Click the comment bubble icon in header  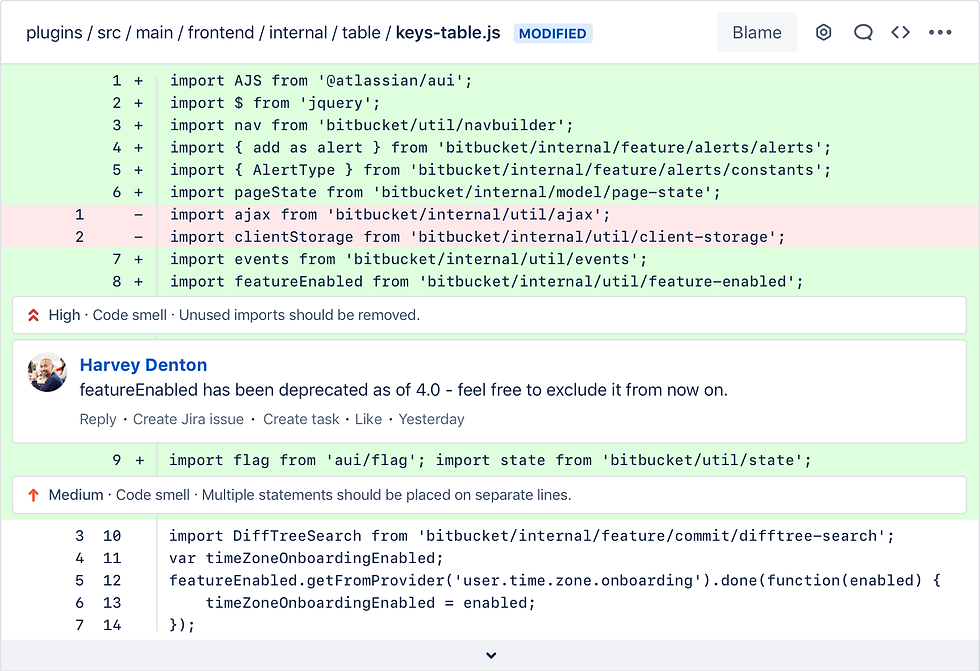863,32
